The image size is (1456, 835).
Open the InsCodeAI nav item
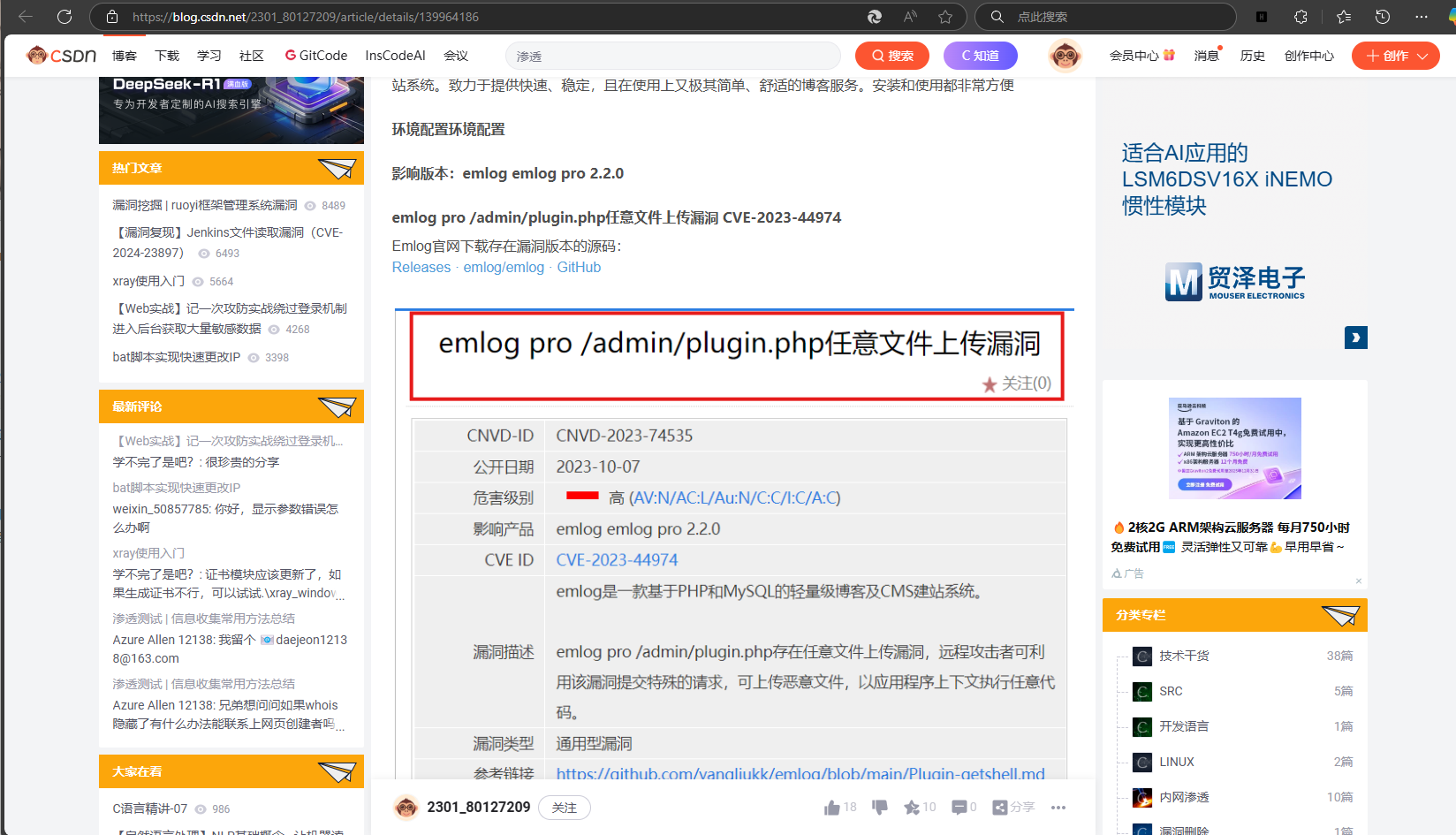(395, 56)
